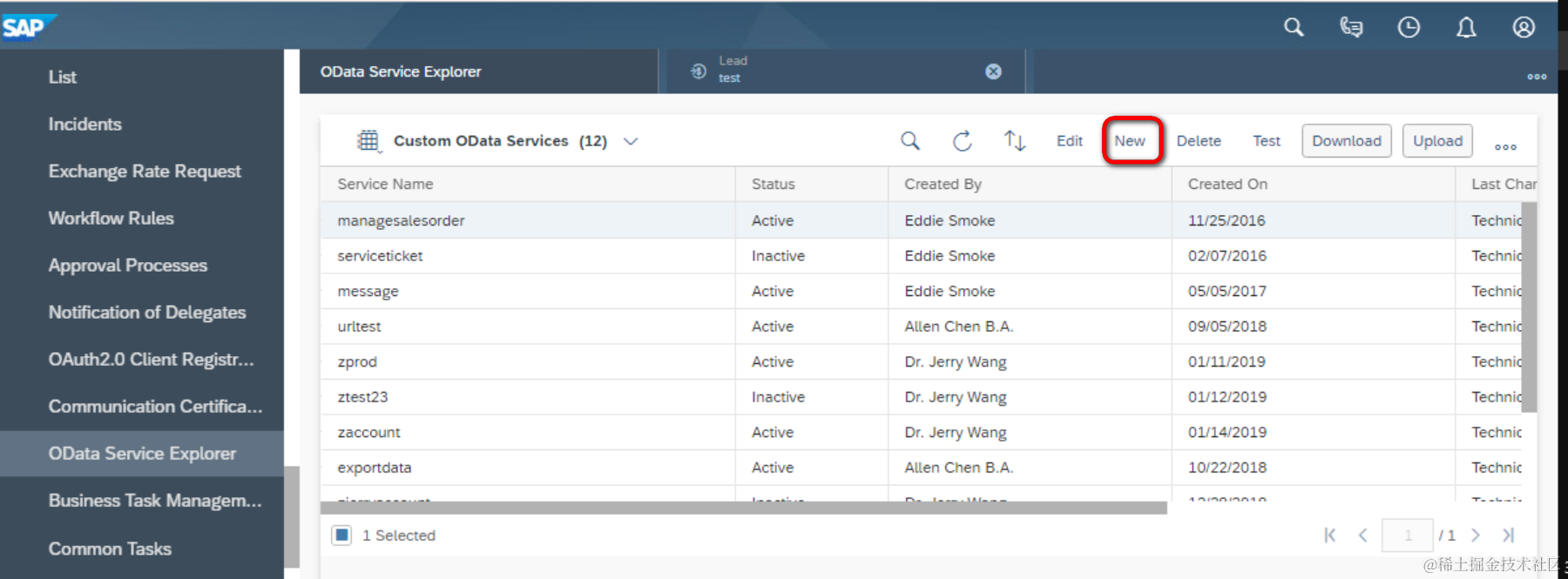Toggle the 1 Selected checkbox

[x=341, y=535]
